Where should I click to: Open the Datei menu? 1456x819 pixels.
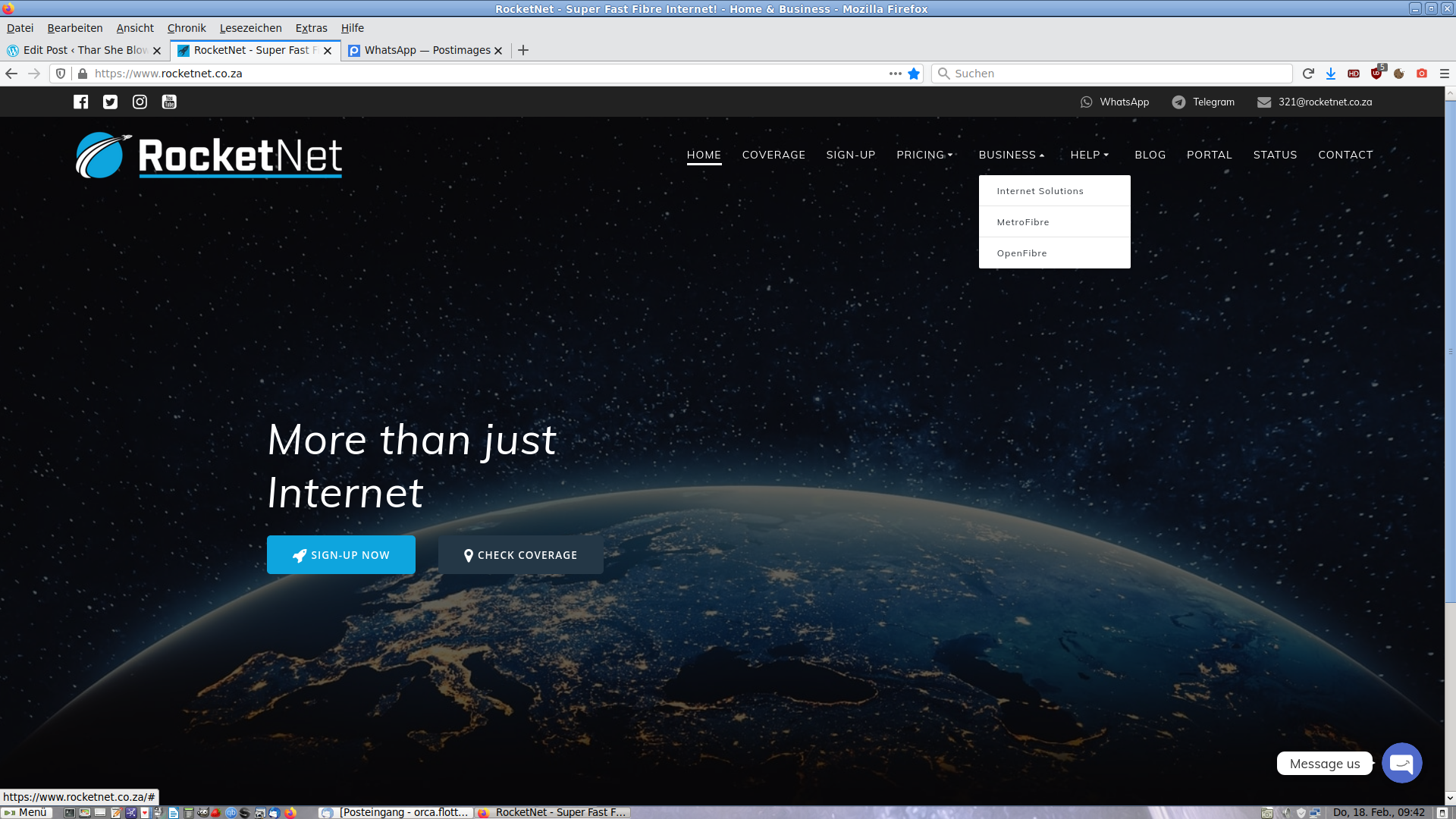click(20, 28)
